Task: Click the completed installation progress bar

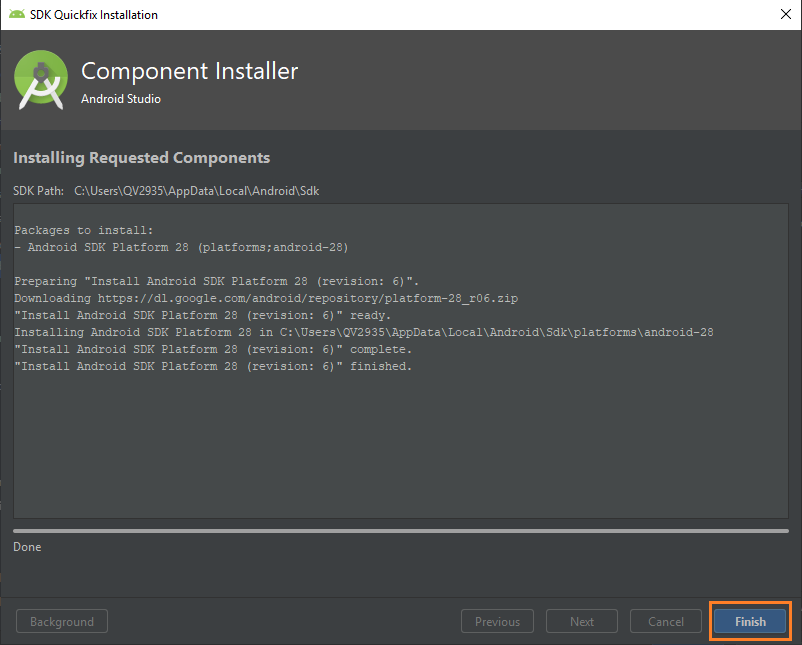Action: click(400, 531)
